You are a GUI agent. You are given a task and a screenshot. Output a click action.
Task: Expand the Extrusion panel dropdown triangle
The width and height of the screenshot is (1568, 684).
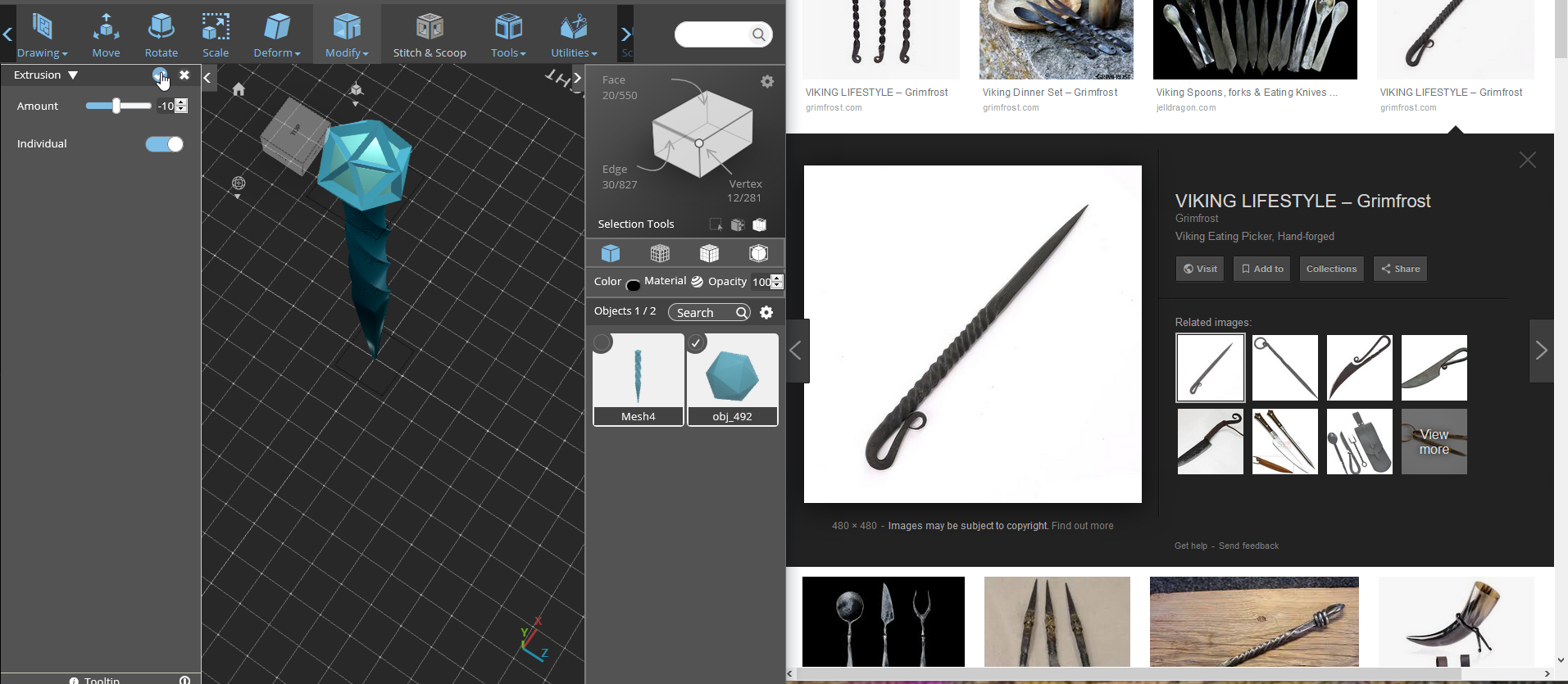[73, 75]
